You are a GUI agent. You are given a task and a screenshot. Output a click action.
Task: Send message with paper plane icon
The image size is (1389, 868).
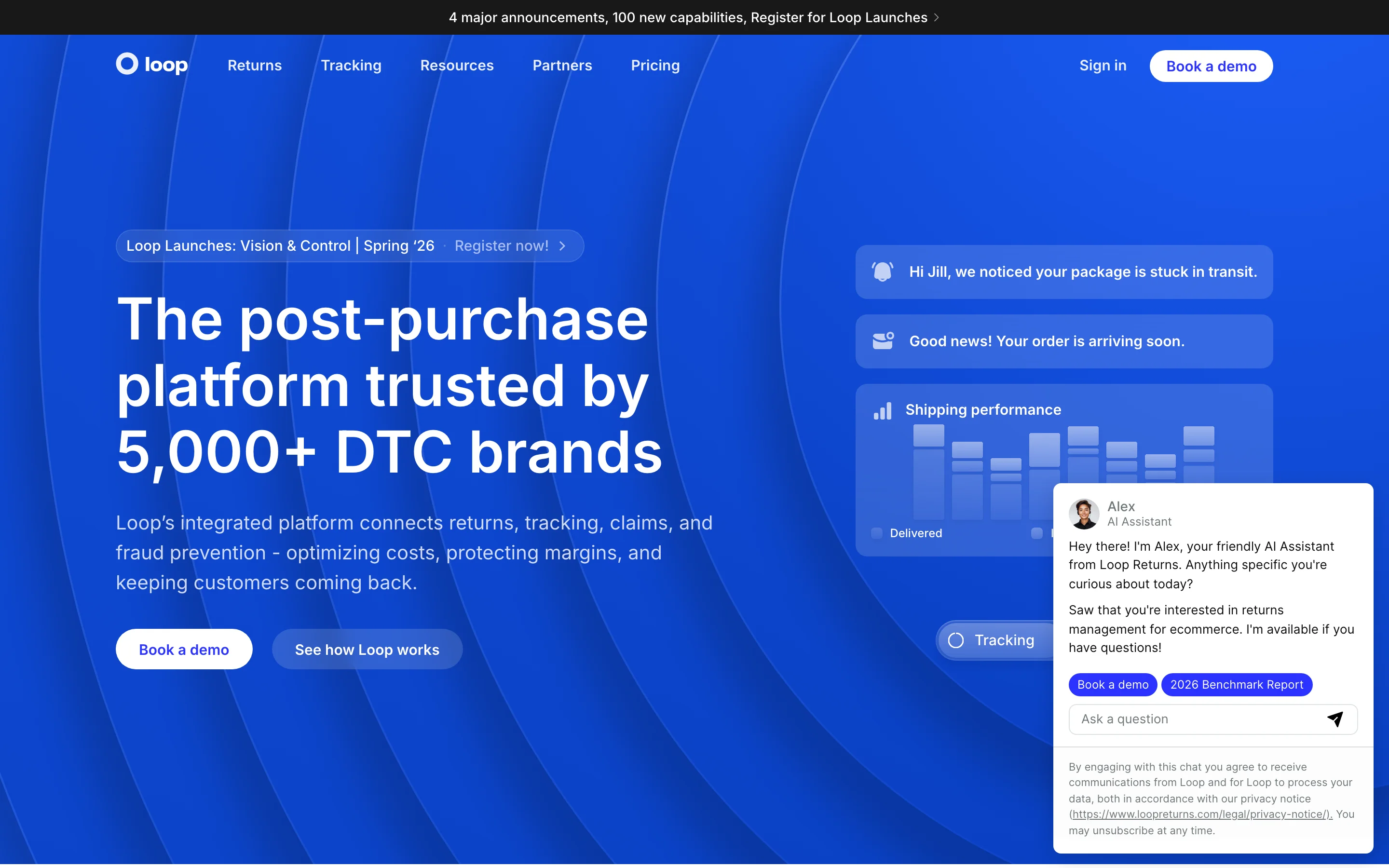point(1335,719)
